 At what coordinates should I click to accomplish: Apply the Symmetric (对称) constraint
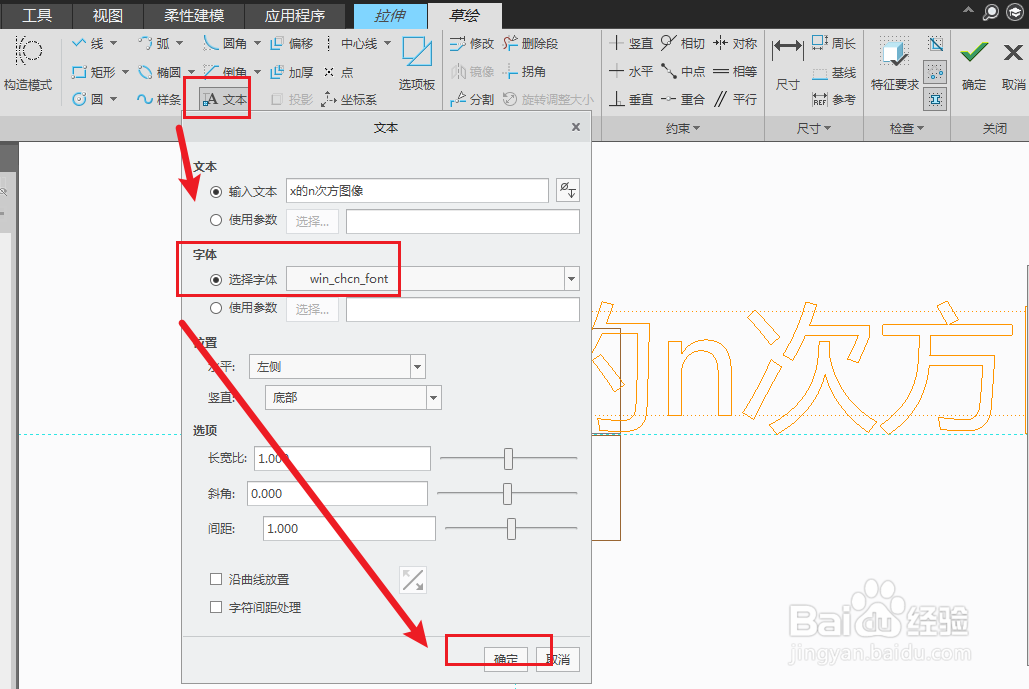click(735, 43)
